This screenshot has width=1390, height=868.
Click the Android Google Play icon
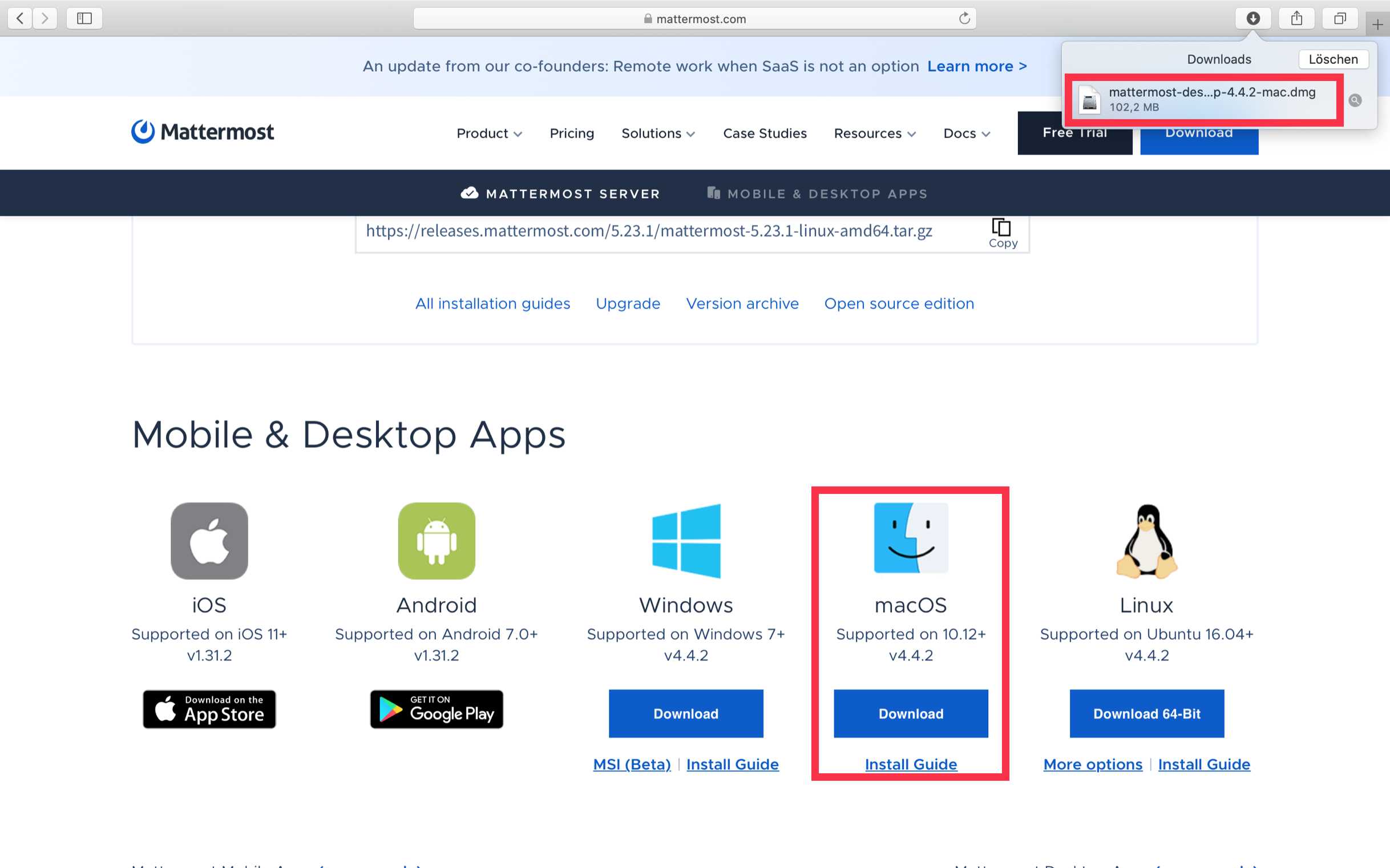tap(437, 711)
